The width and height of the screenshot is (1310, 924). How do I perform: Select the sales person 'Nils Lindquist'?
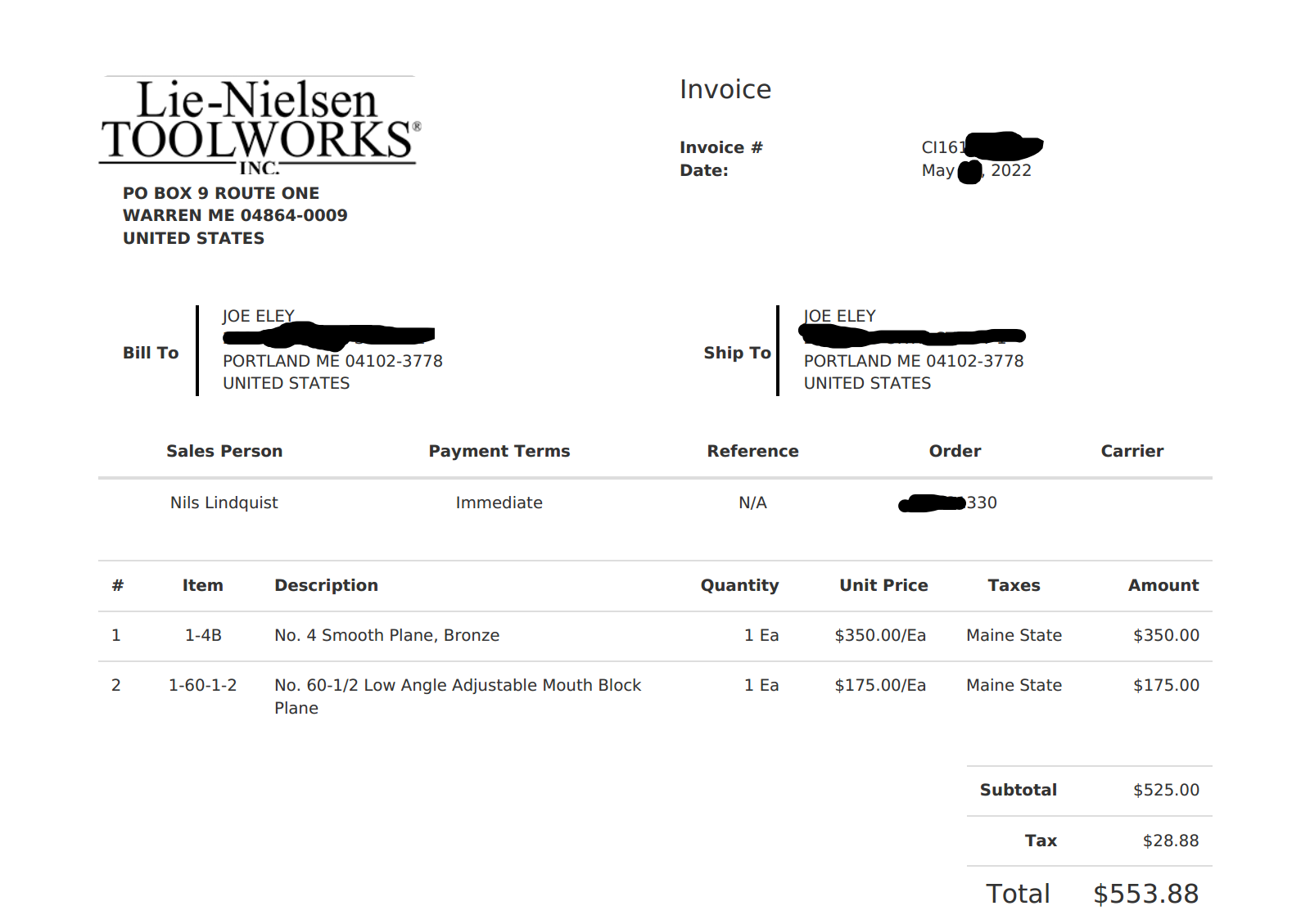pyautogui.click(x=224, y=503)
